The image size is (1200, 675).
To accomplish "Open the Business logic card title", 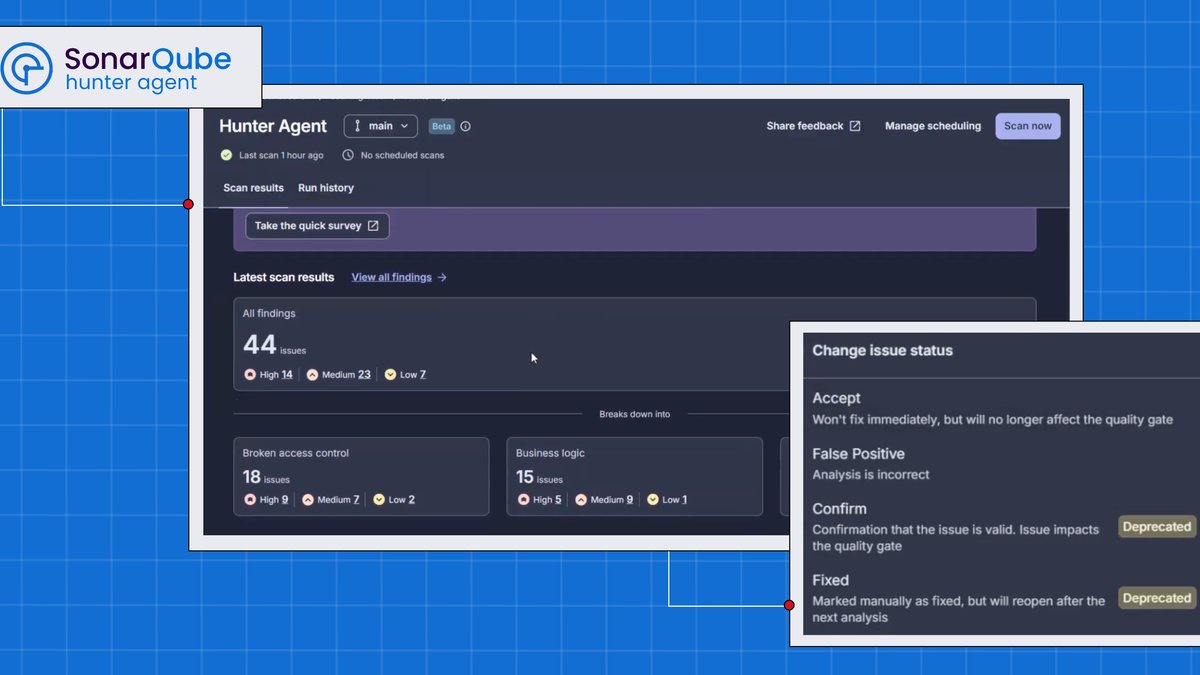I will (x=550, y=453).
